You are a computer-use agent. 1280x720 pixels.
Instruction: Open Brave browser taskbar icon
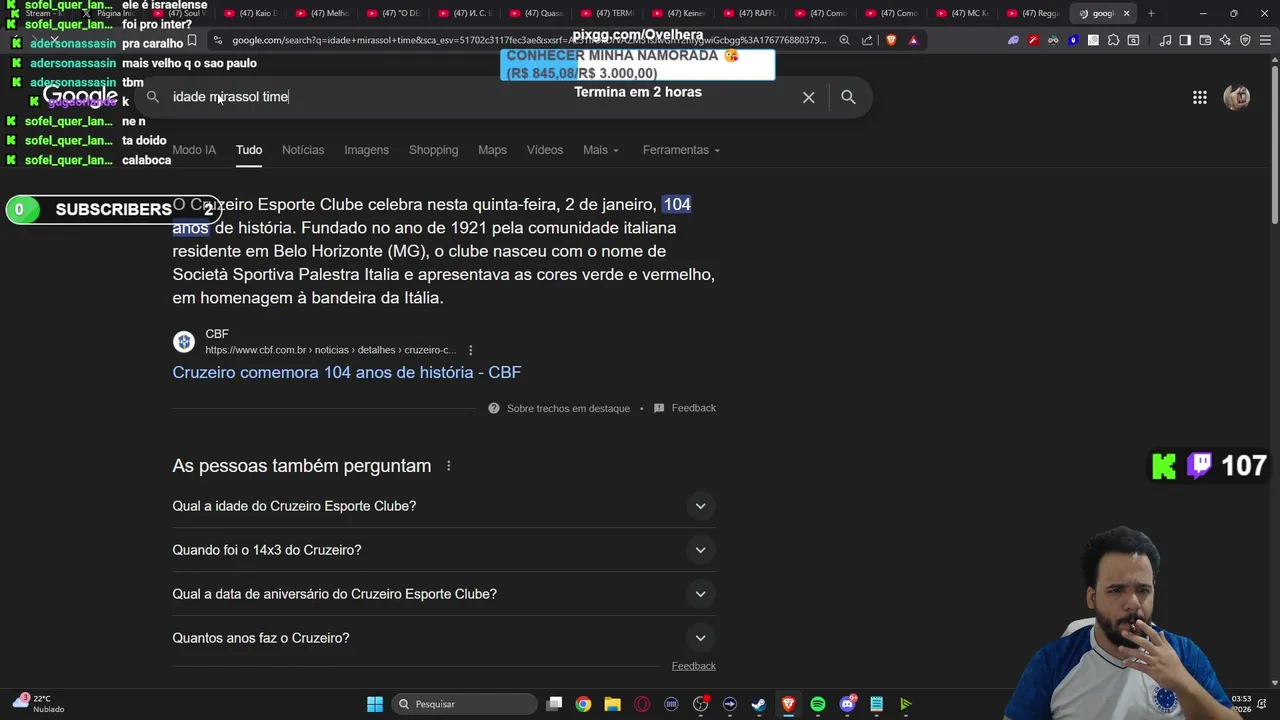tap(788, 704)
